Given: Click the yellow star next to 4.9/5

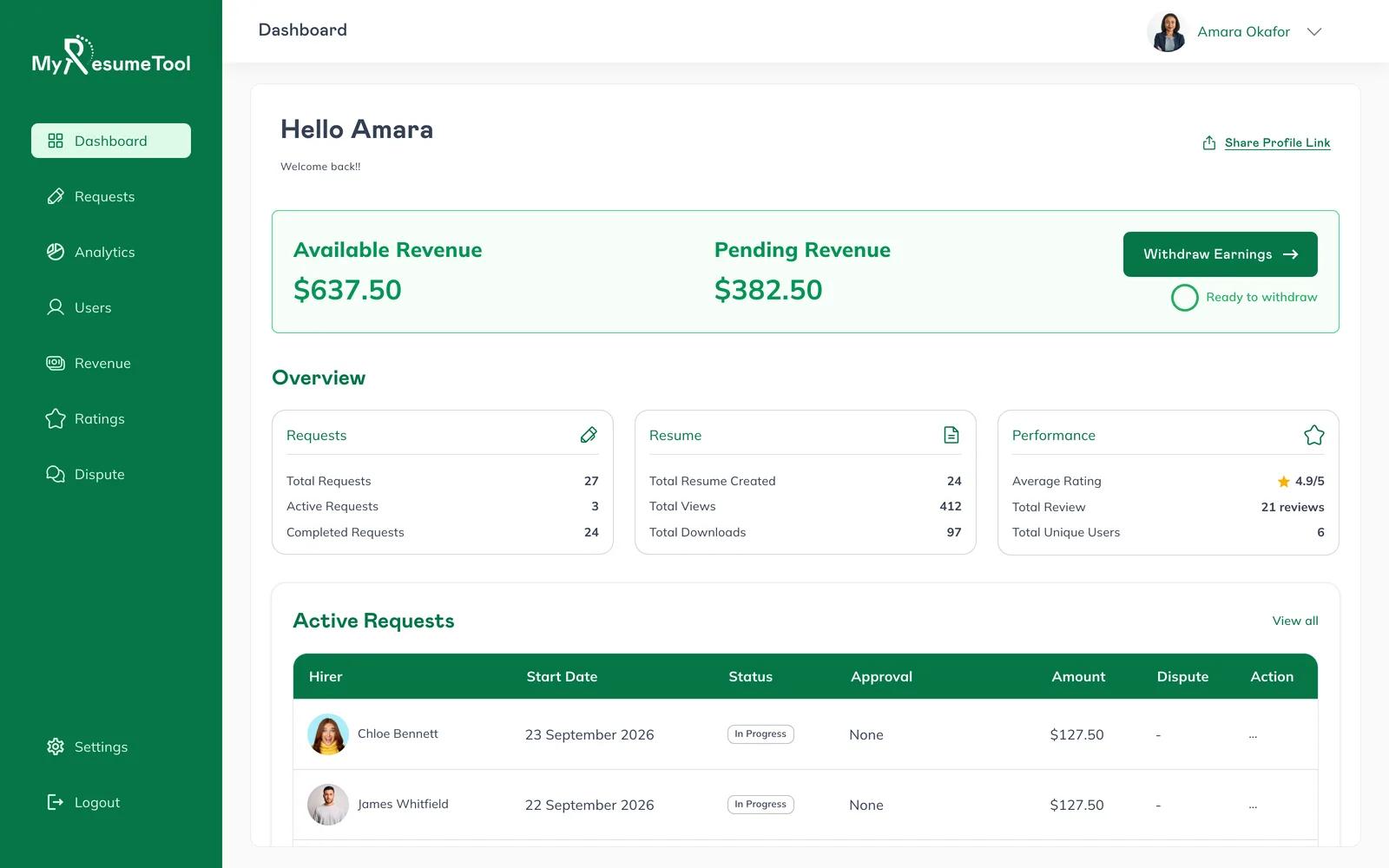Looking at the screenshot, I should pyautogui.click(x=1284, y=481).
